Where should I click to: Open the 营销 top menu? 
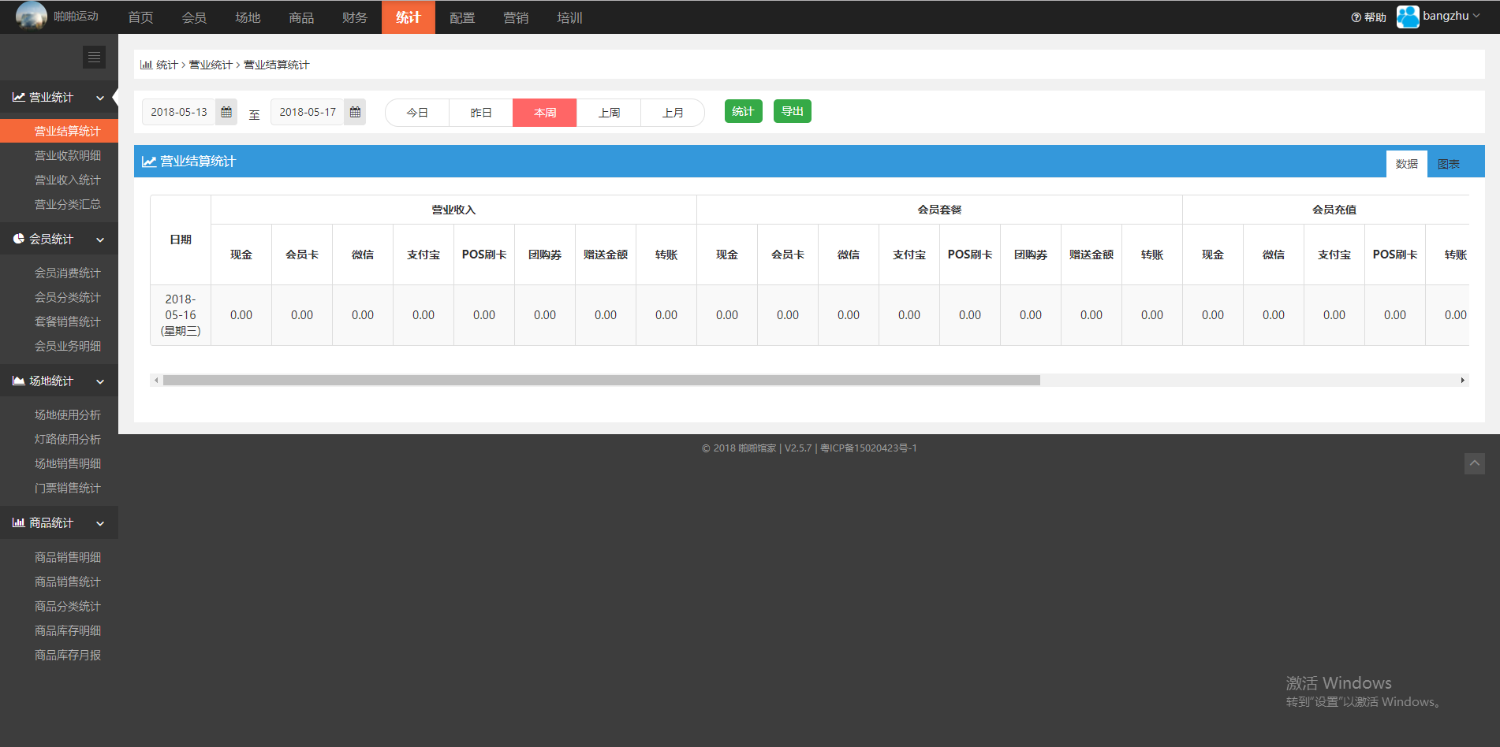516,17
